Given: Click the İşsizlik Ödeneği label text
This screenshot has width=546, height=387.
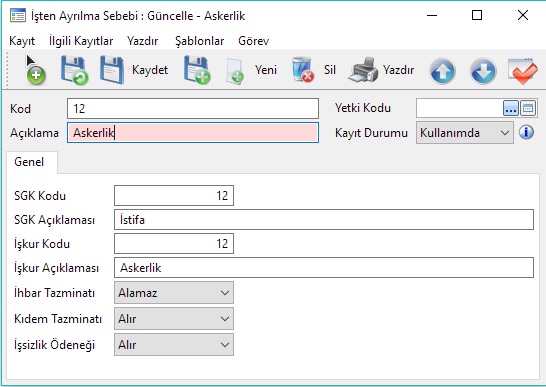Looking at the screenshot, I should (x=54, y=345).
